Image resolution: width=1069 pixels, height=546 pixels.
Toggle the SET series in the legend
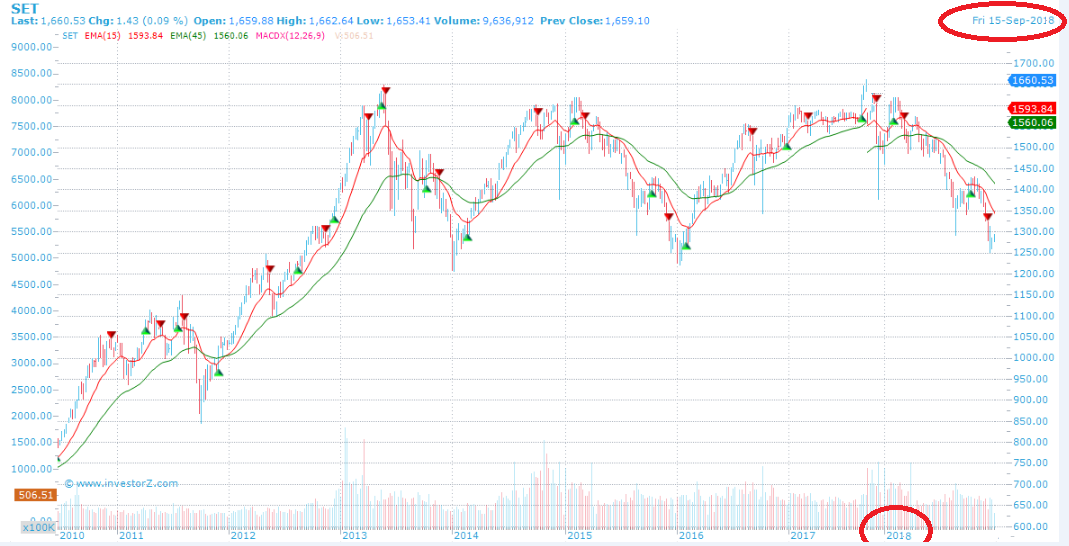pos(70,35)
